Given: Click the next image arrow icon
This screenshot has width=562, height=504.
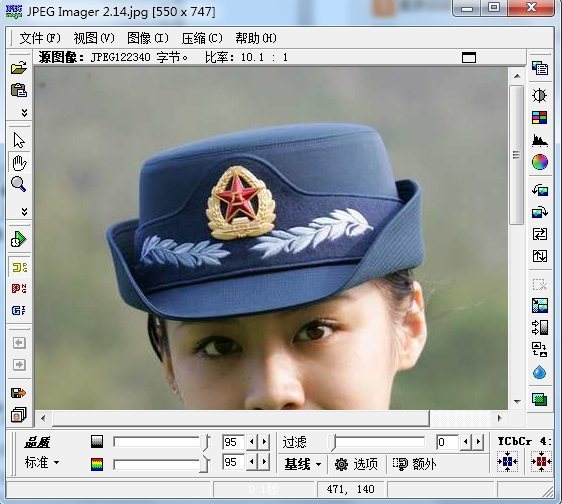Looking at the screenshot, I should point(19,365).
